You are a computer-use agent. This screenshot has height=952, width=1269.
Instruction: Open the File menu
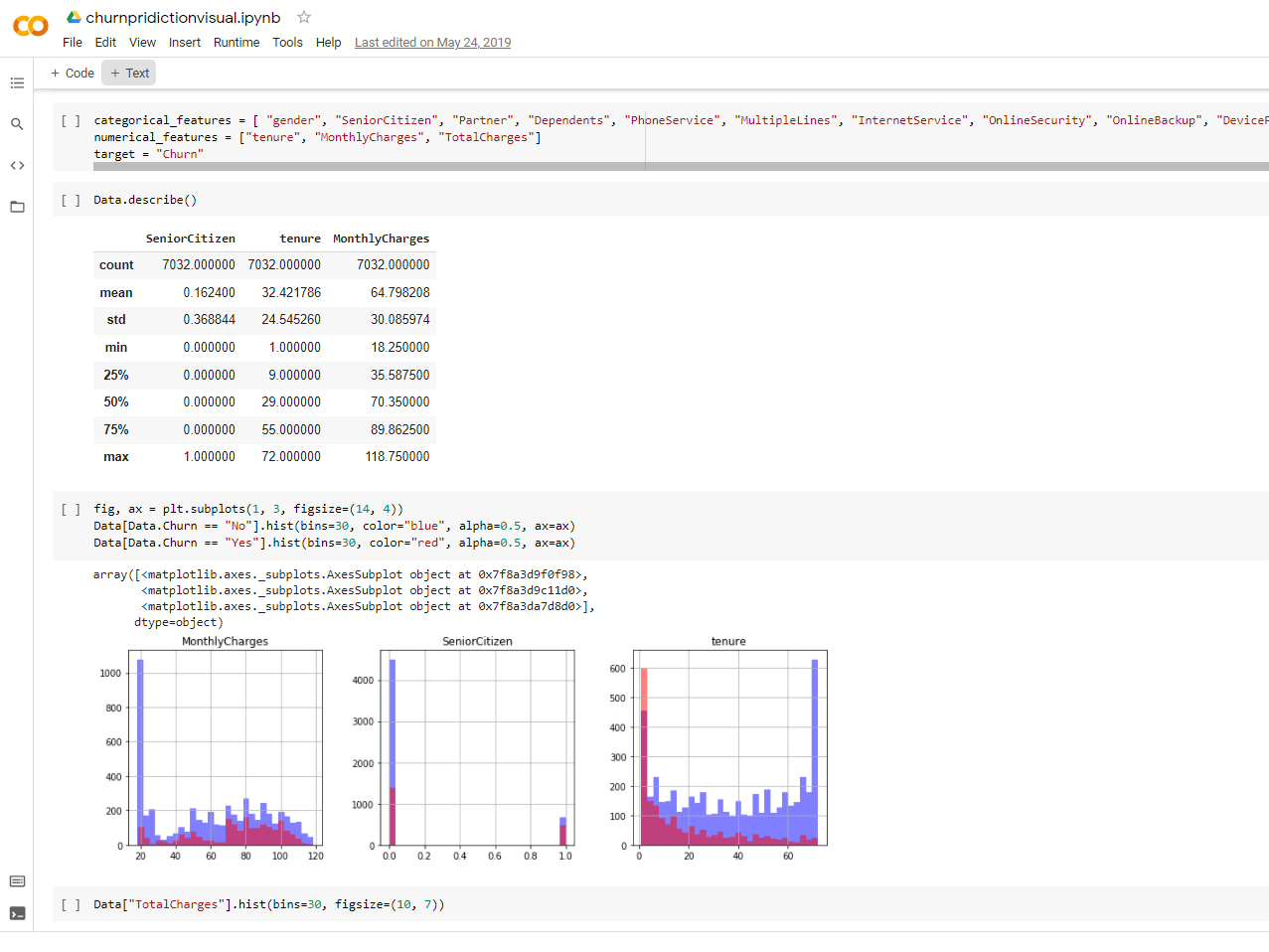(73, 43)
